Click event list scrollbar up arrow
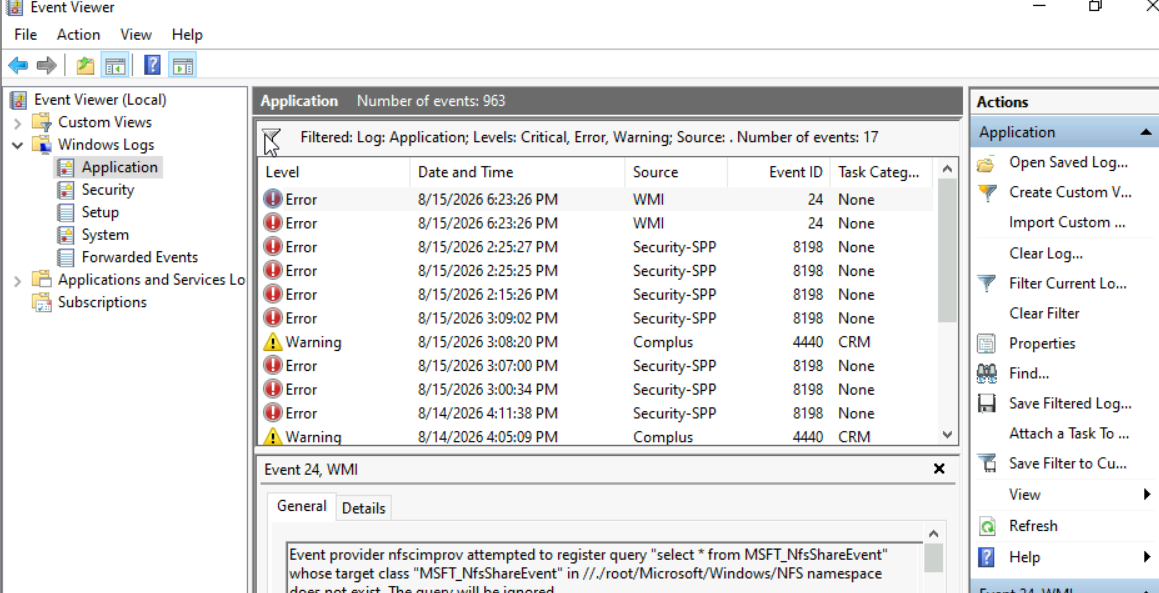Image resolution: width=1159 pixels, height=593 pixels. pos(947,169)
